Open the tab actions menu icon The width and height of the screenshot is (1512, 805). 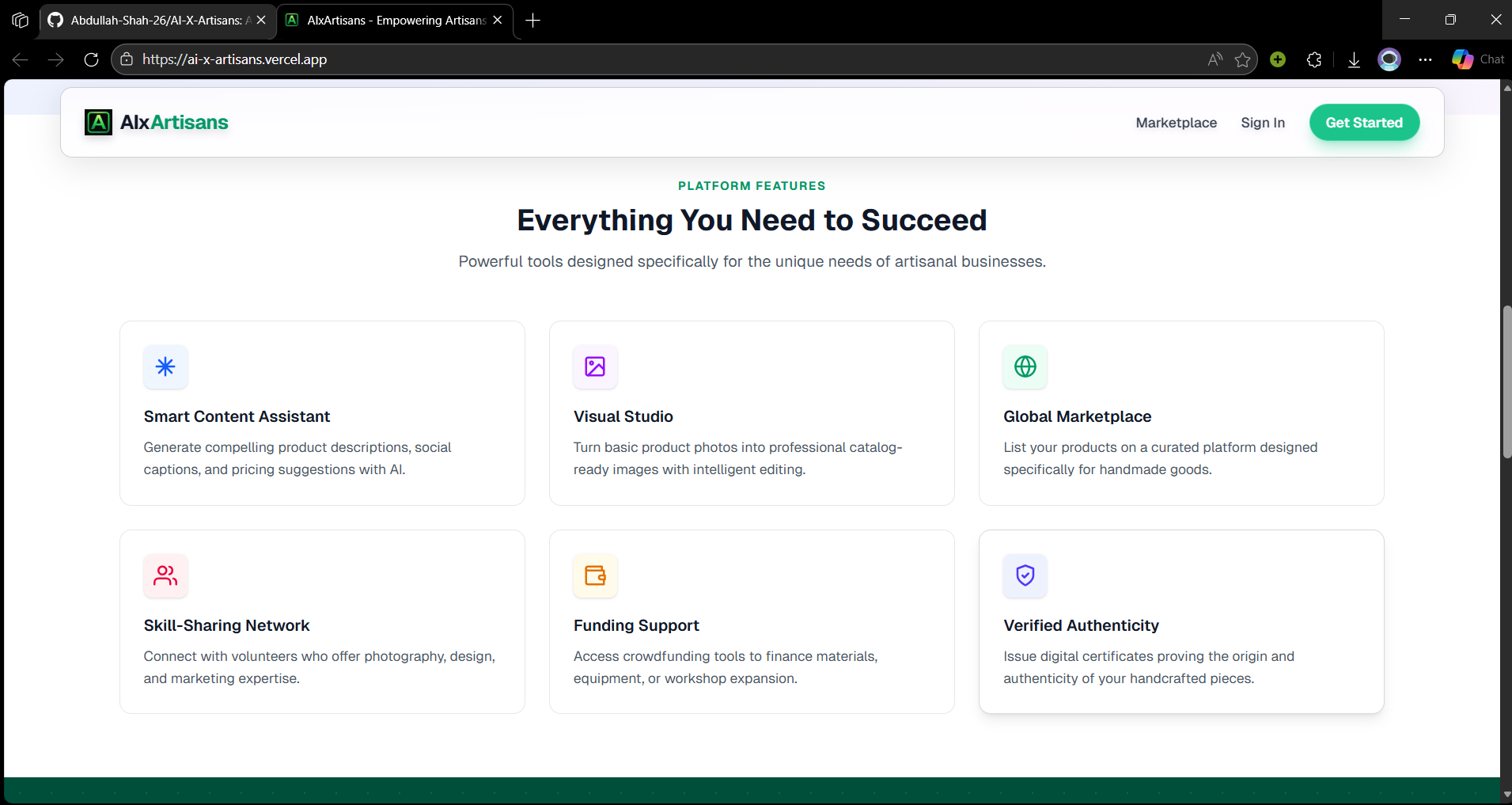pos(21,20)
